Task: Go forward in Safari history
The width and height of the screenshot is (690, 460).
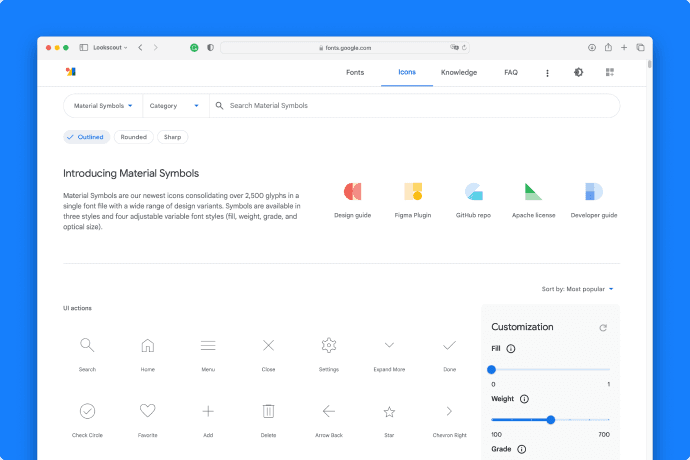Action: tap(155, 48)
